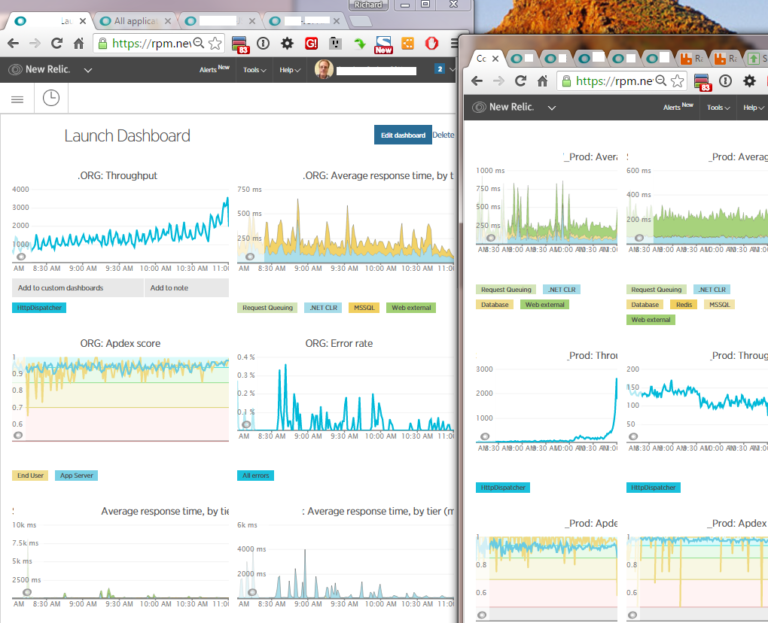Image resolution: width=768 pixels, height=623 pixels.
Task: Reload the page in the right browser window
Action: click(520, 81)
